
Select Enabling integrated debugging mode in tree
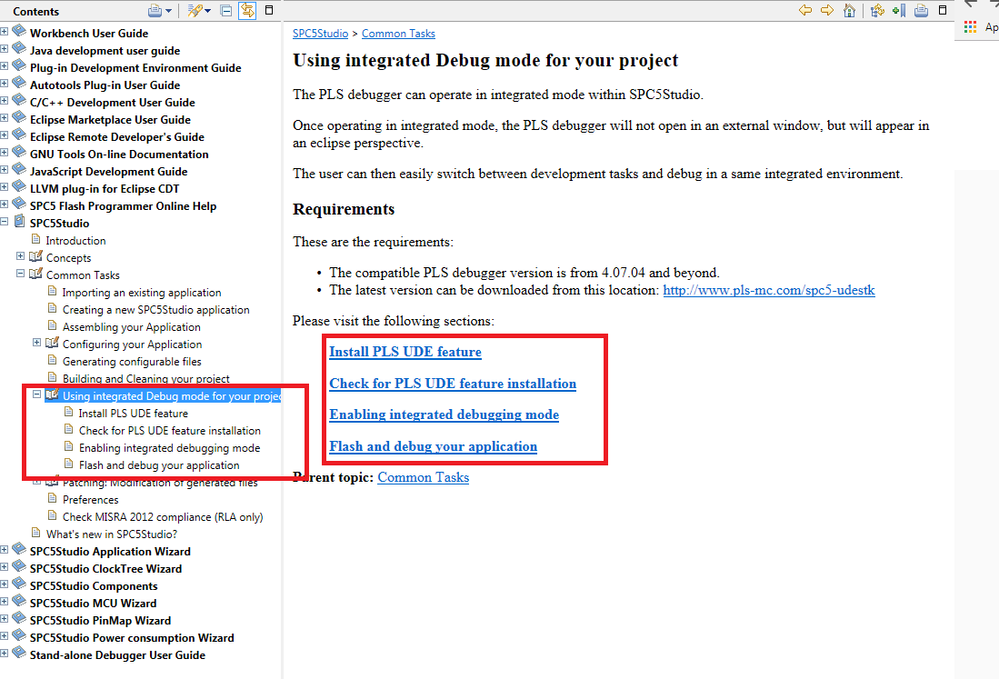[x=169, y=448]
